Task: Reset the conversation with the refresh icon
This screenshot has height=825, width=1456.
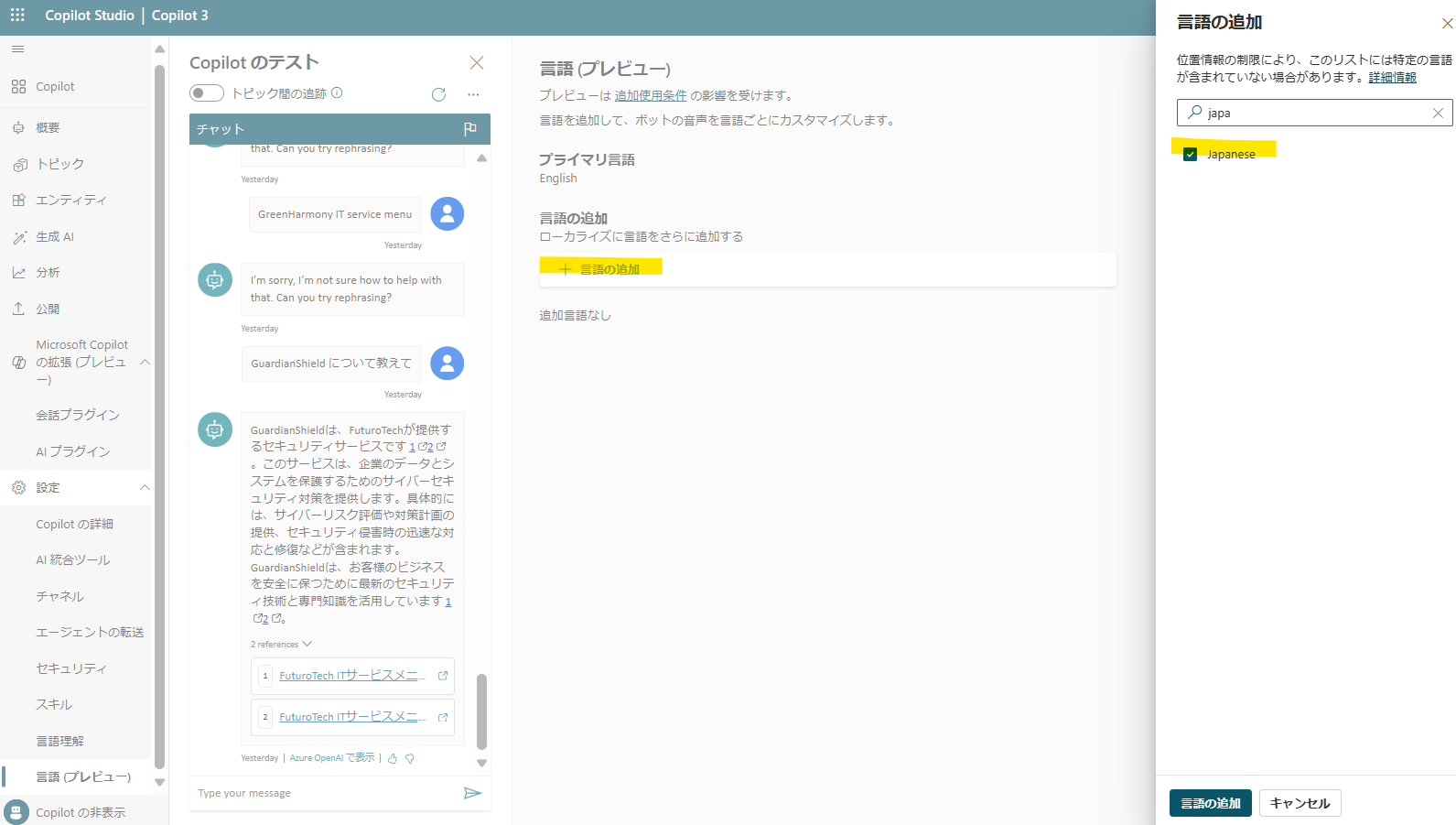Action: pyautogui.click(x=438, y=94)
